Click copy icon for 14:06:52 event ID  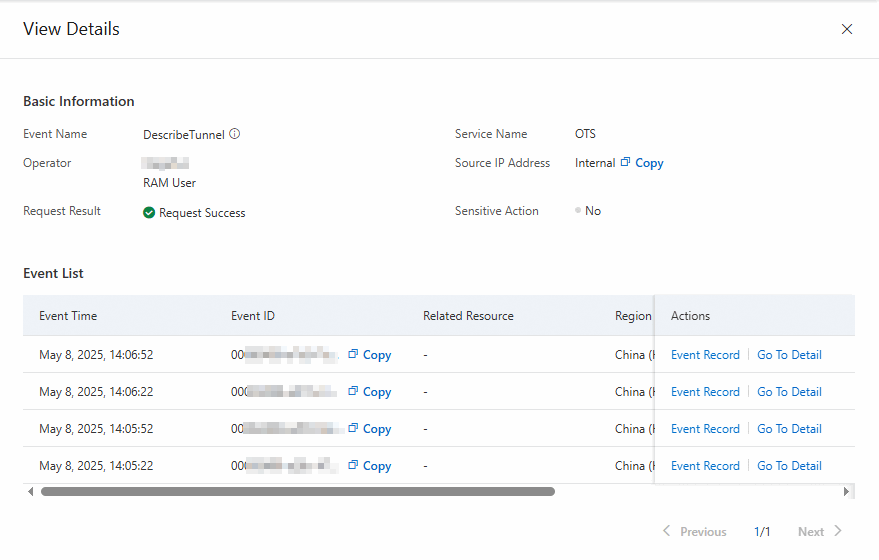(x=353, y=354)
